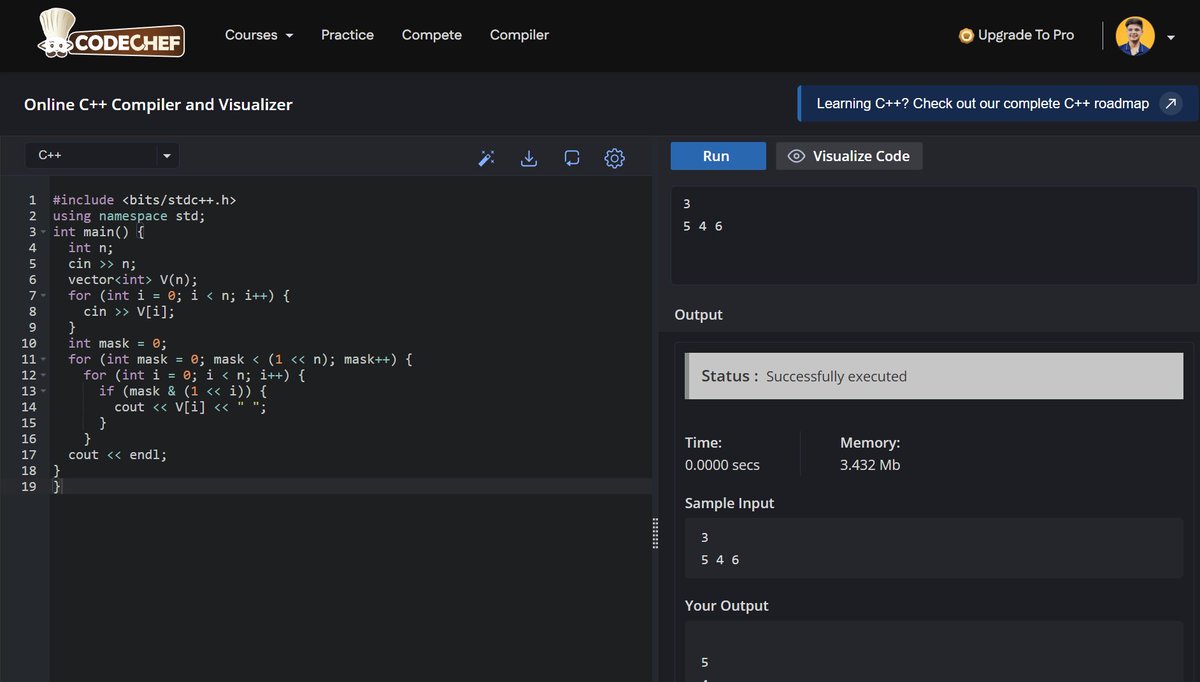Click the reset code icon
This screenshot has width=1200, height=682.
tap(572, 158)
